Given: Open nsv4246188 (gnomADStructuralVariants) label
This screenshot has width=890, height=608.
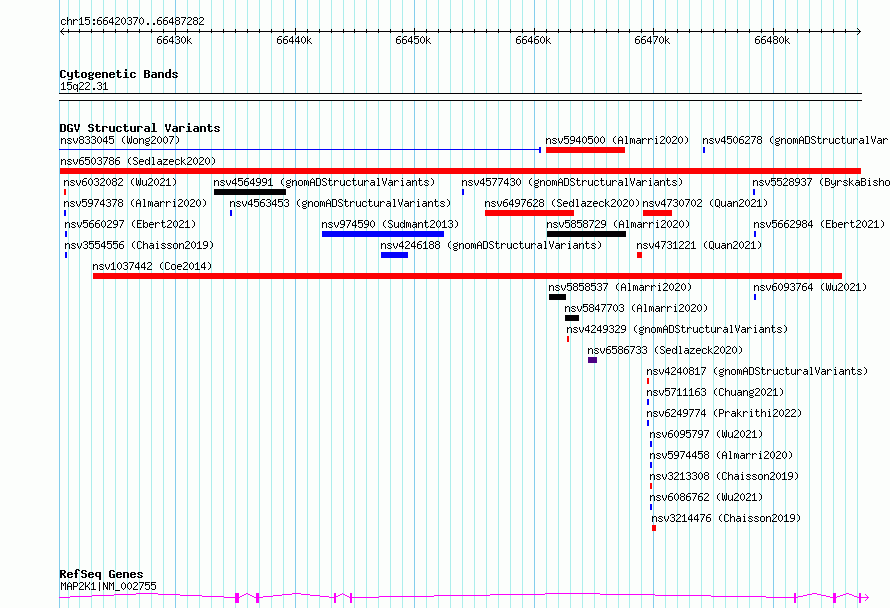Looking at the screenshot, I should coord(491,245).
